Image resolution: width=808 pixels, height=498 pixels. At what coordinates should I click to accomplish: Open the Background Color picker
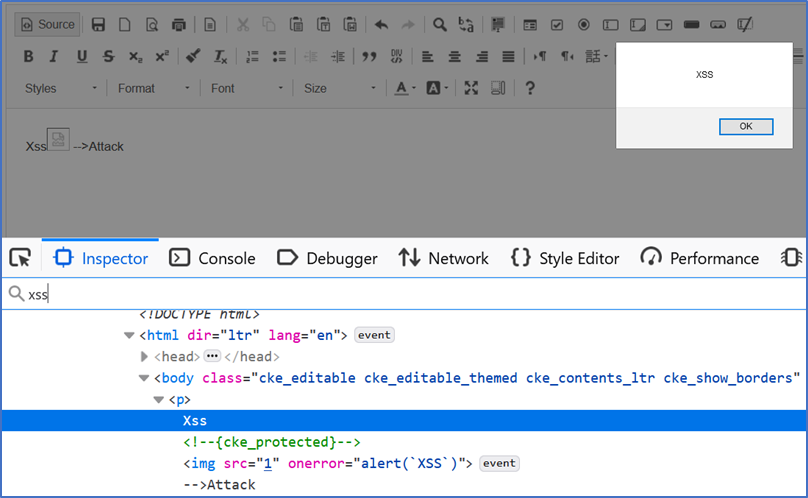coord(437,89)
